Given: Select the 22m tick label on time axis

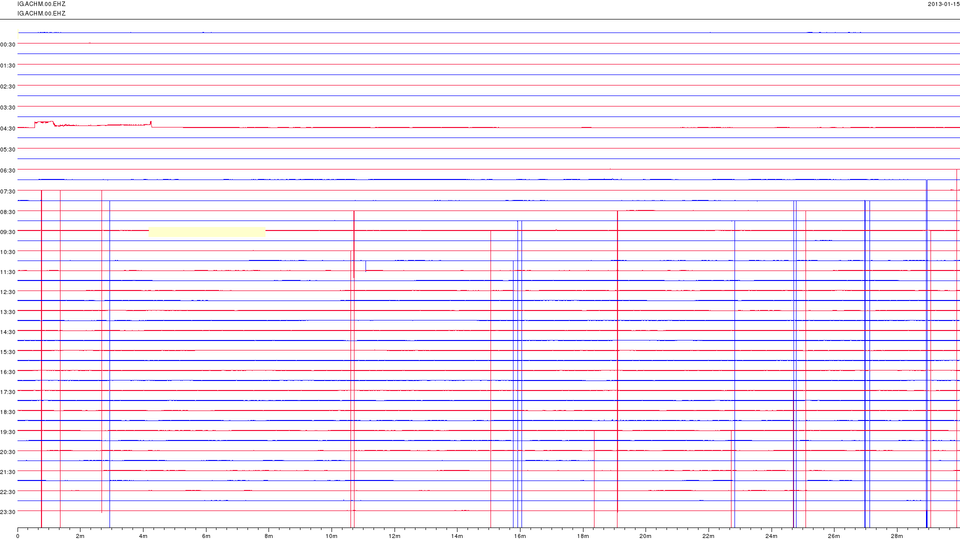Looking at the screenshot, I should tap(708, 536).
